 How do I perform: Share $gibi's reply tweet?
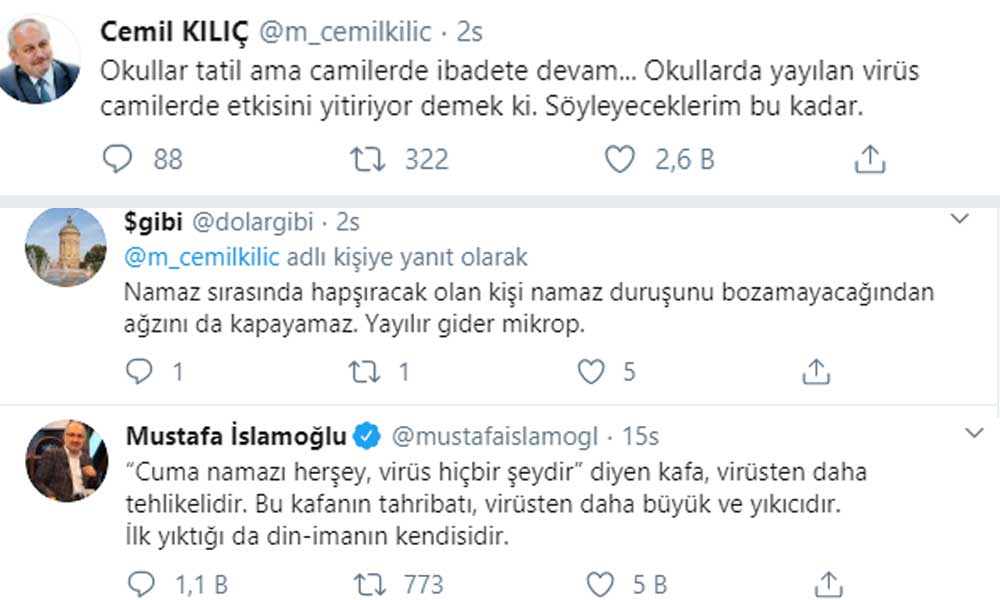(817, 372)
